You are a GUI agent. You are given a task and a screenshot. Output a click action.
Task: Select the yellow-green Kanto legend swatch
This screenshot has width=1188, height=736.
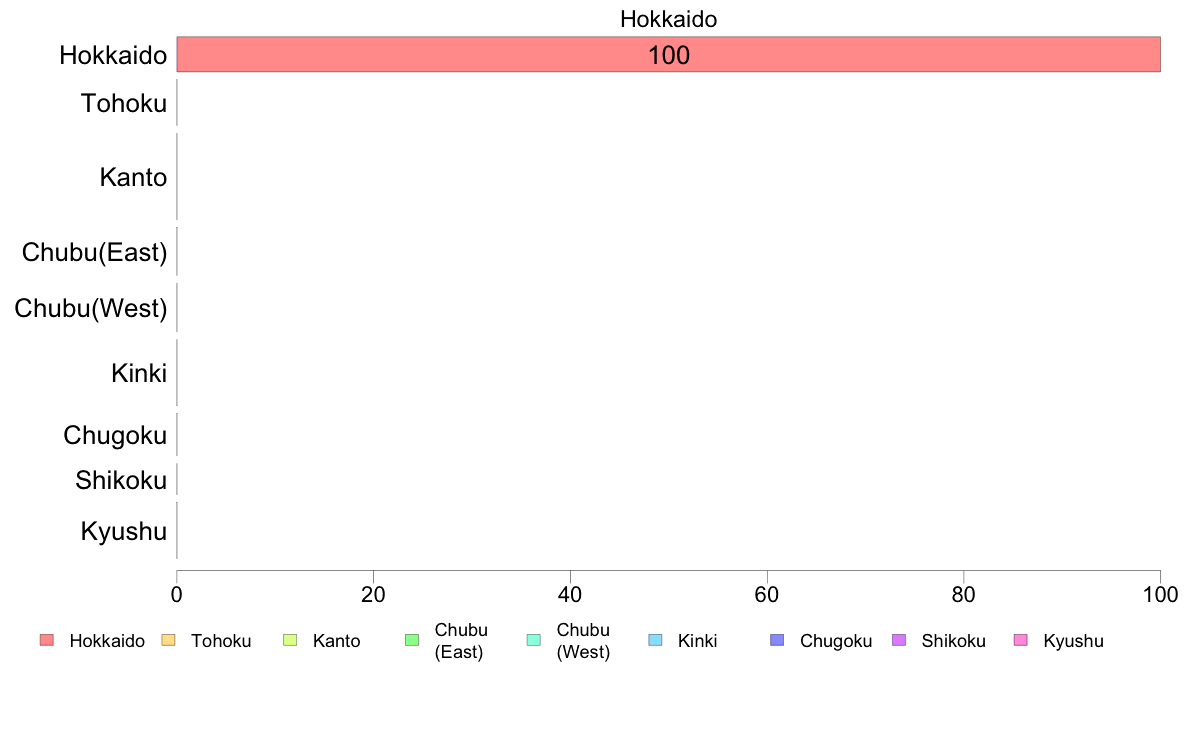(x=290, y=640)
